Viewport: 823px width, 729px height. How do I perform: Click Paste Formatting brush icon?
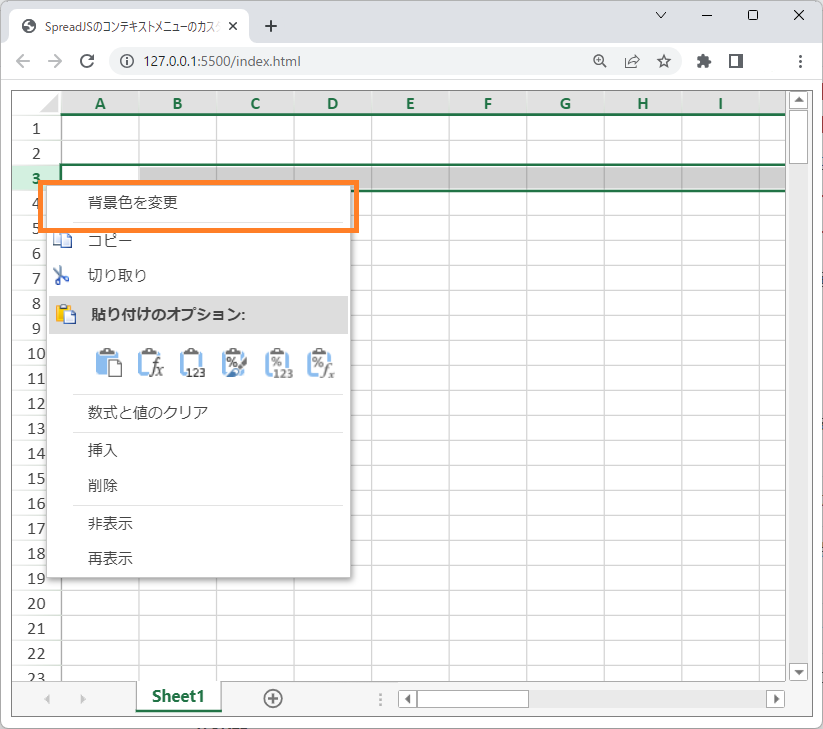click(x=235, y=363)
